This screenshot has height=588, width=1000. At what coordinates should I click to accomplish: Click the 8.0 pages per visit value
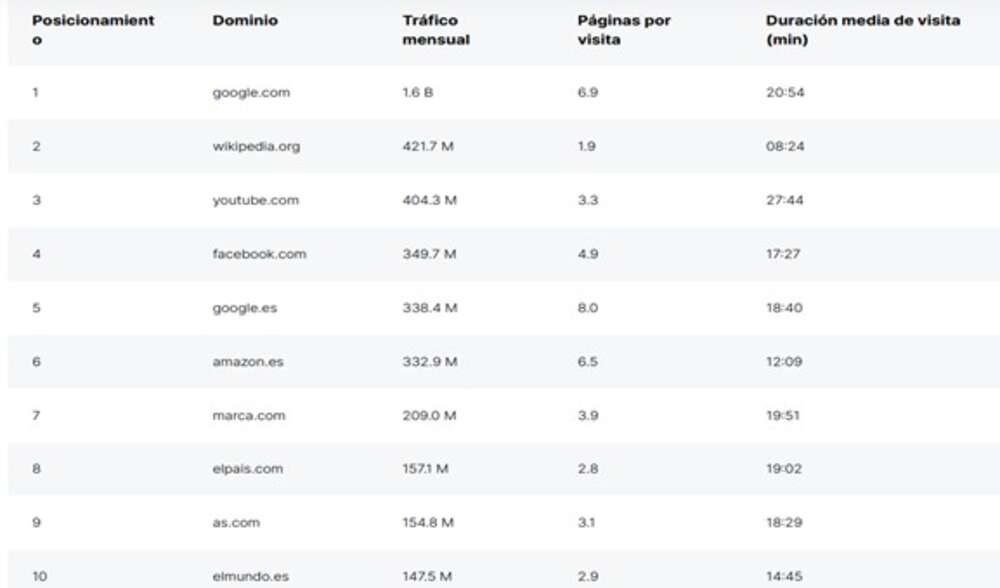pos(585,307)
